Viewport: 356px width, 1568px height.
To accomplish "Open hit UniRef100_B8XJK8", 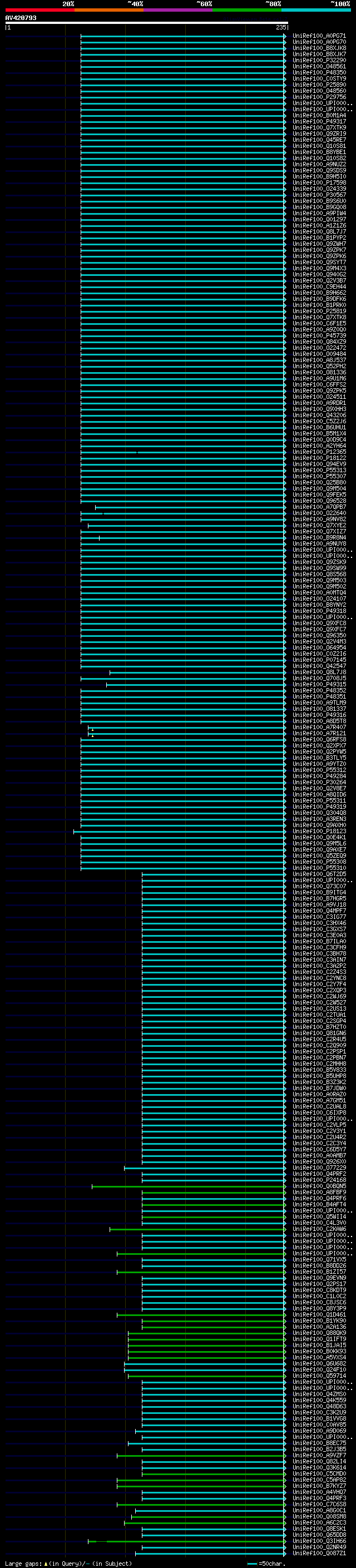I will pos(319,48).
